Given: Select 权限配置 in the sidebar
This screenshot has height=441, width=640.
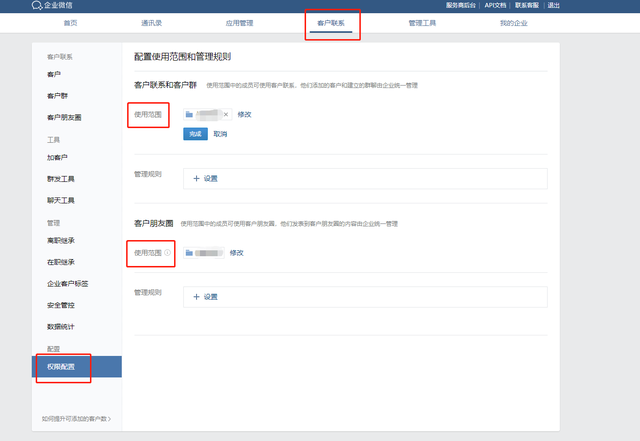Looking at the screenshot, I should pyautogui.click(x=61, y=367).
